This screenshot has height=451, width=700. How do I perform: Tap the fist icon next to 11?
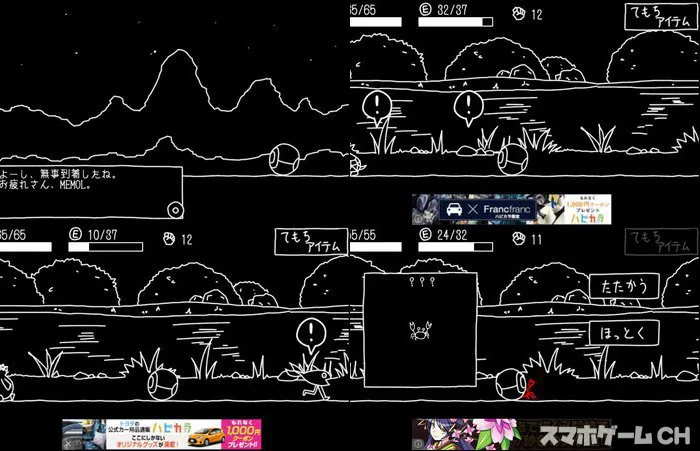(x=519, y=238)
